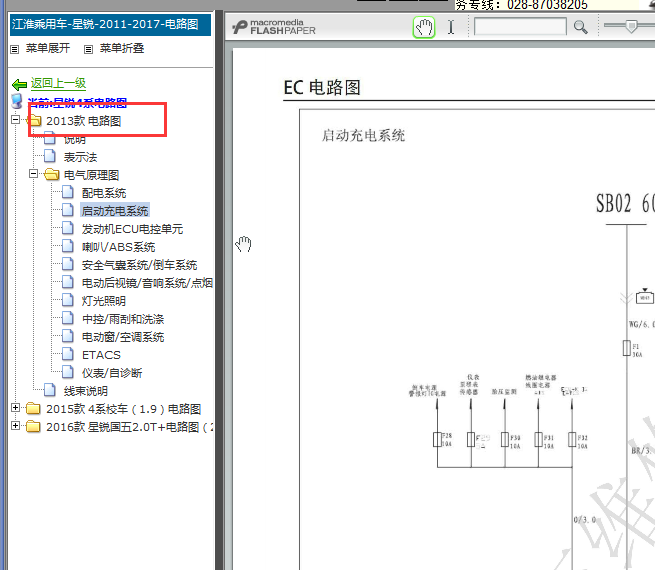Click the 返回上一级 link
Image resolution: width=655 pixels, height=570 pixels.
[x=58, y=83]
